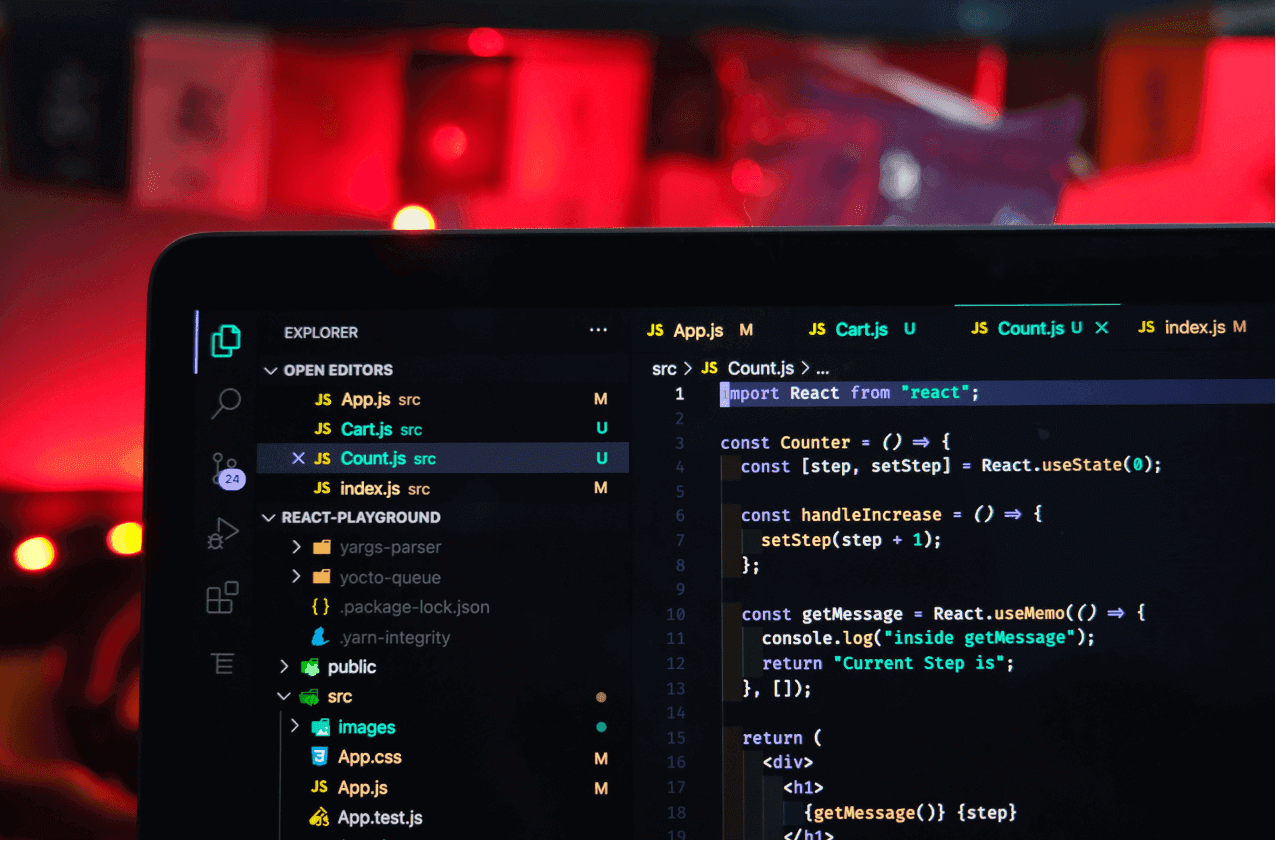Click the '{getMessage()} {step}' line

coord(911,813)
